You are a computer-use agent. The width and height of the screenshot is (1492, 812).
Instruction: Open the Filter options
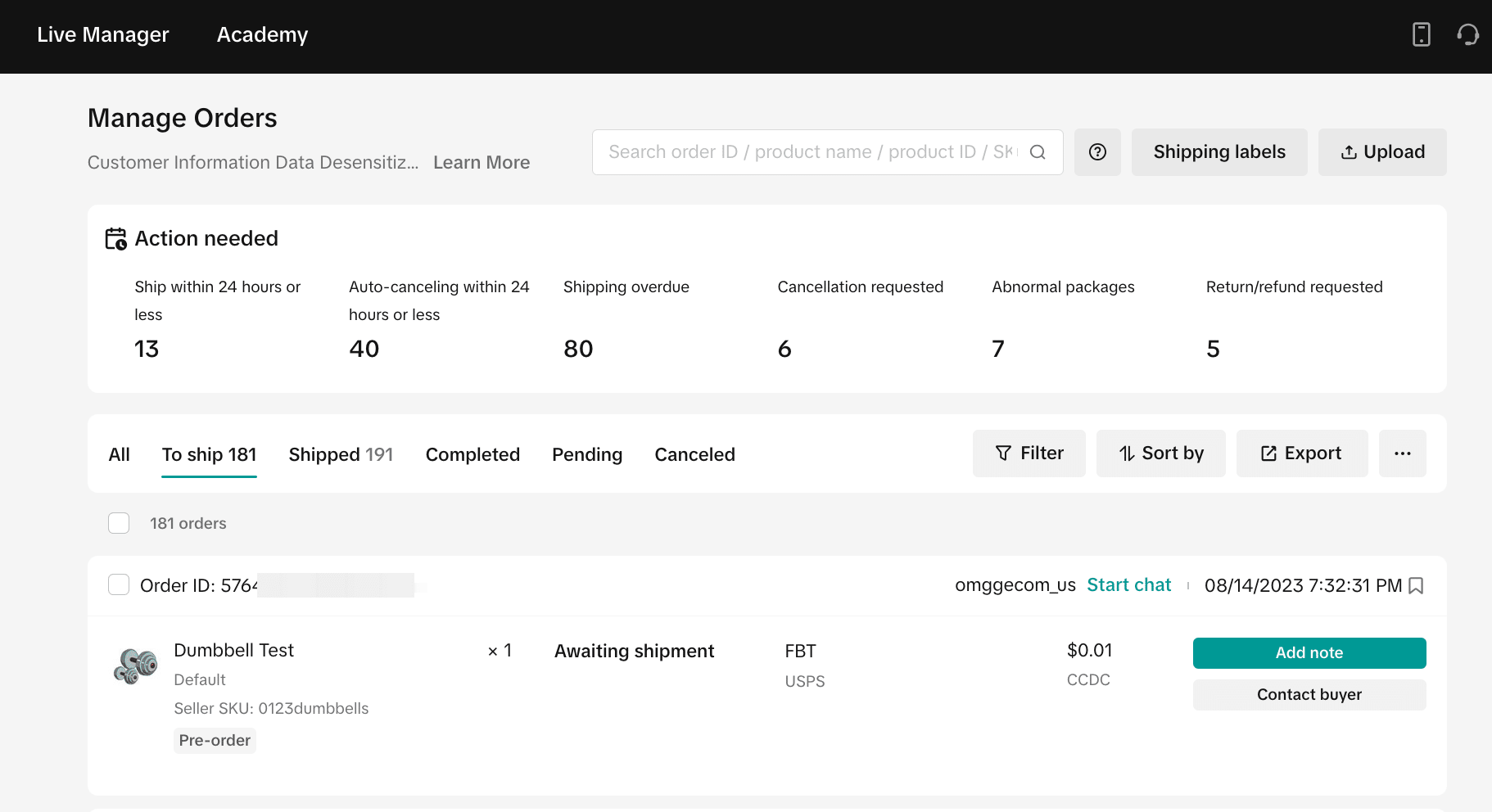click(x=1029, y=453)
